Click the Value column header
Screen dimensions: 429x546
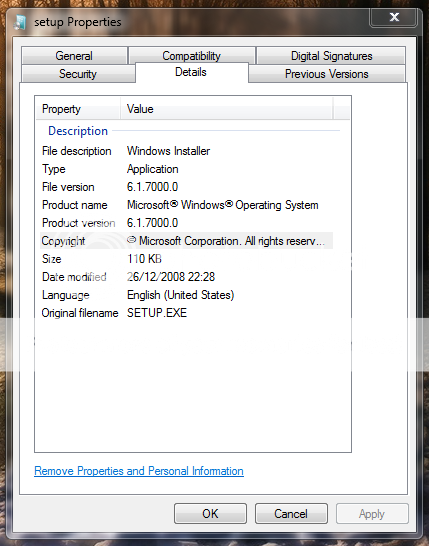pos(227,109)
